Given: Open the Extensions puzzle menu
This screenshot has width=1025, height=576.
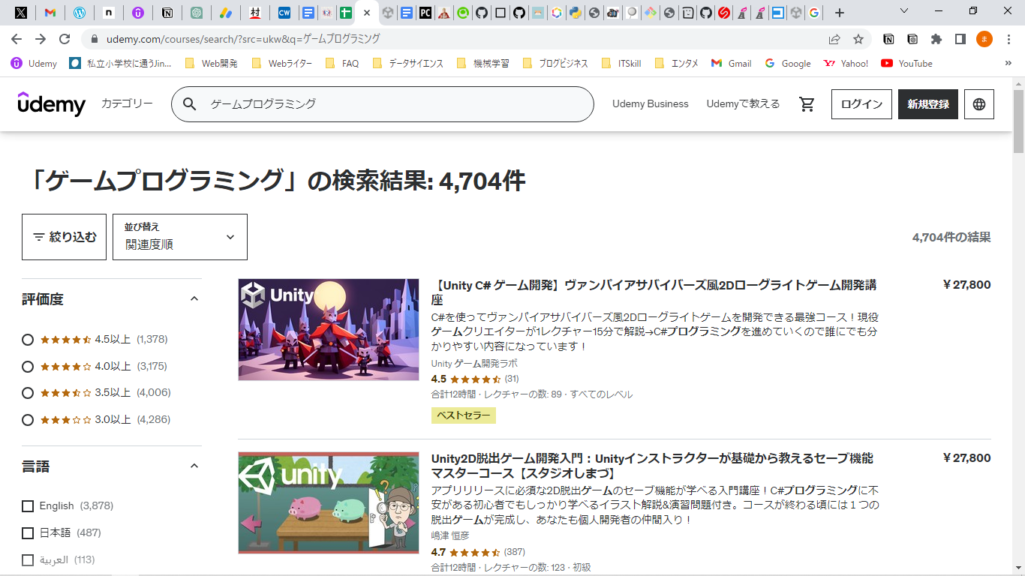Looking at the screenshot, I should pyautogui.click(x=936, y=39).
